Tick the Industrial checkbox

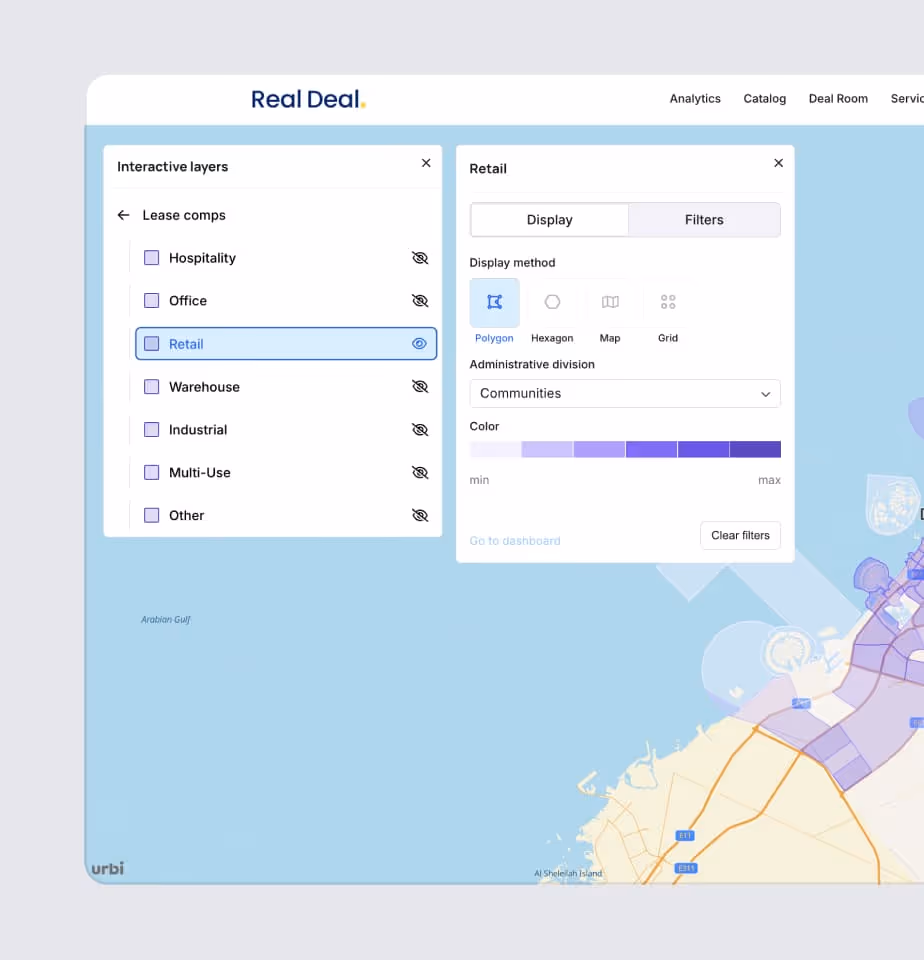click(151, 429)
